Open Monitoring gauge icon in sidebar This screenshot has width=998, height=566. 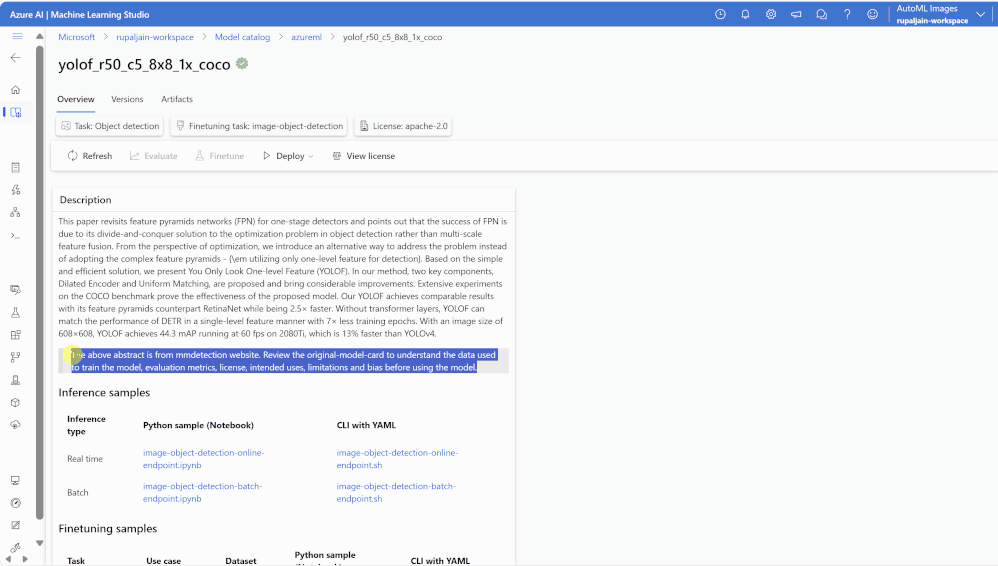(x=16, y=503)
